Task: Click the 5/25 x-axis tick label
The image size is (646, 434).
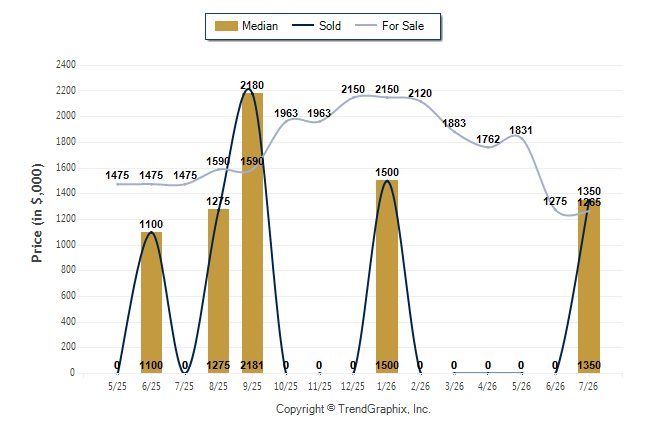Action: [117, 387]
